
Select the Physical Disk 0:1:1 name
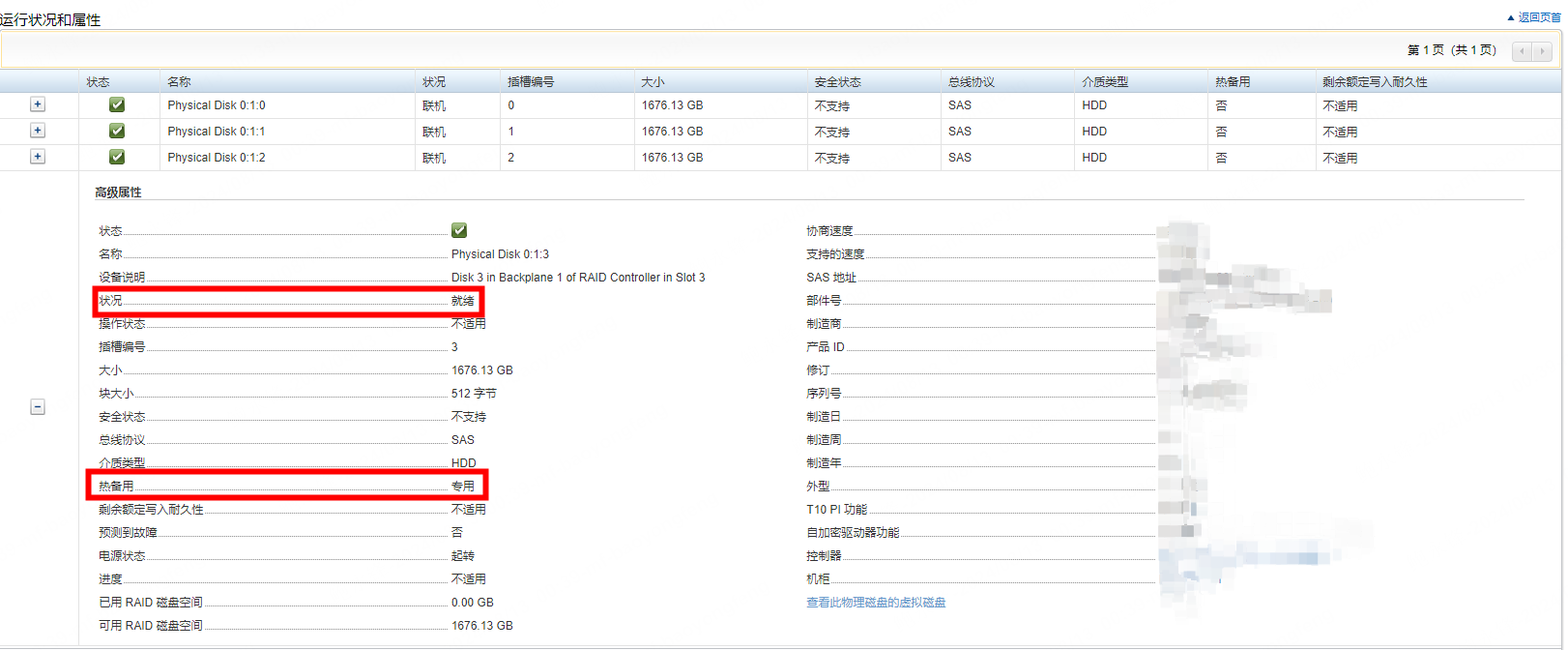pyautogui.click(x=217, y=132)
